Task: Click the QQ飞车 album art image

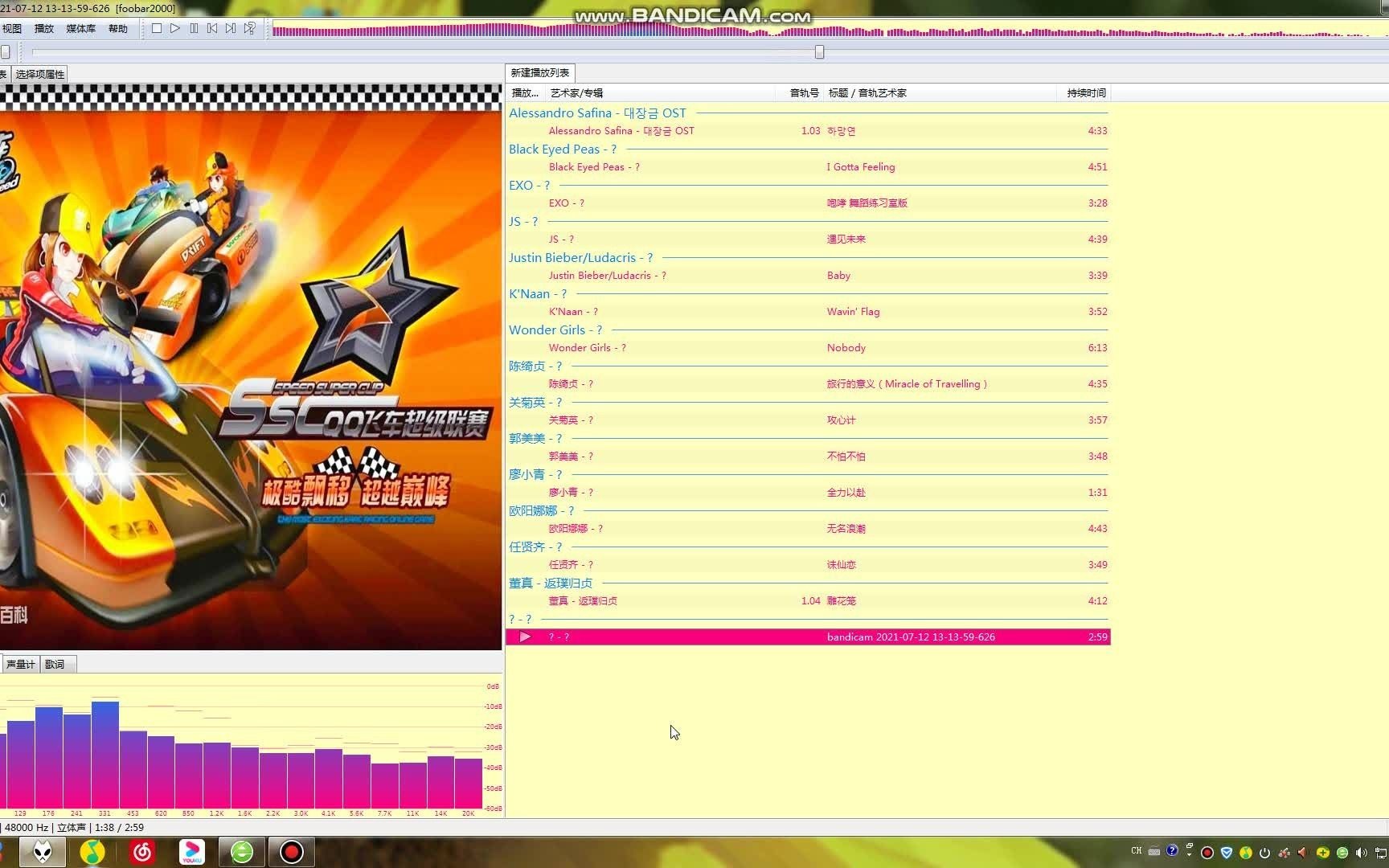Action: pyautogui.click(x=251, y=368)
